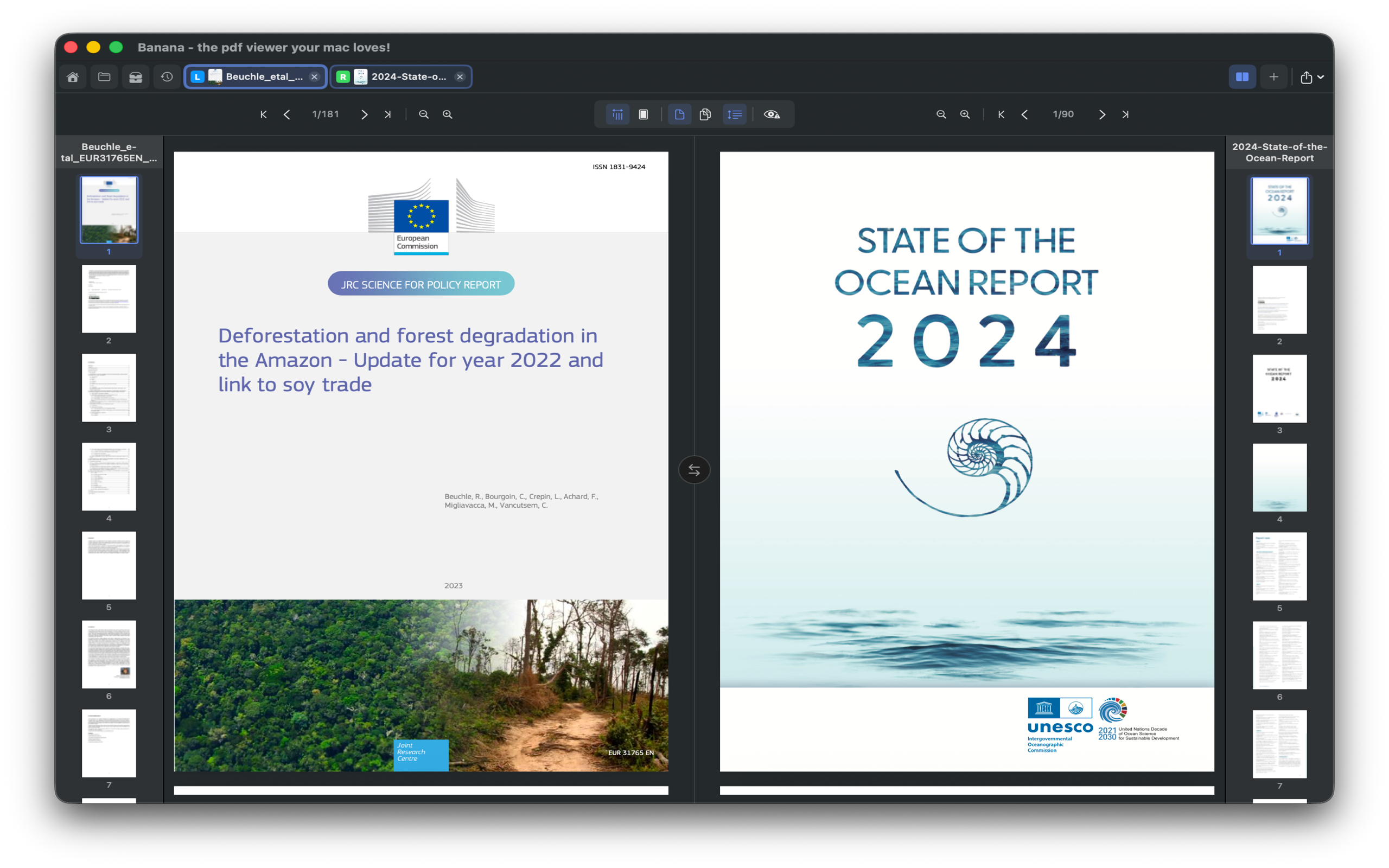Toggle the split-view layout button

(1243, 77)
